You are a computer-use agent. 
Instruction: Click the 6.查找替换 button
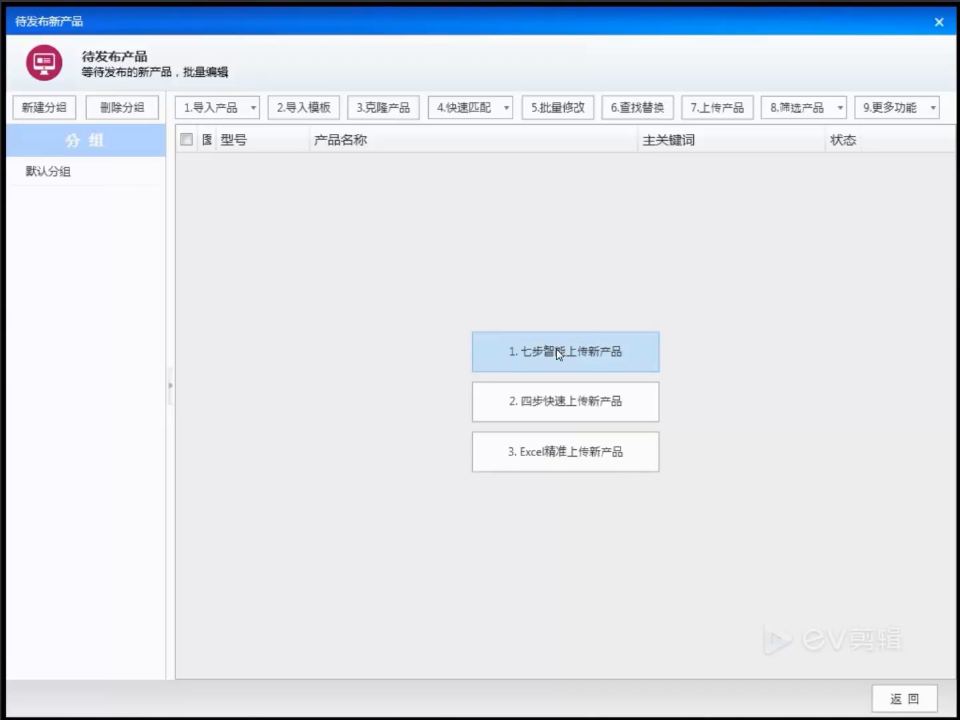[x=637, y=108]
